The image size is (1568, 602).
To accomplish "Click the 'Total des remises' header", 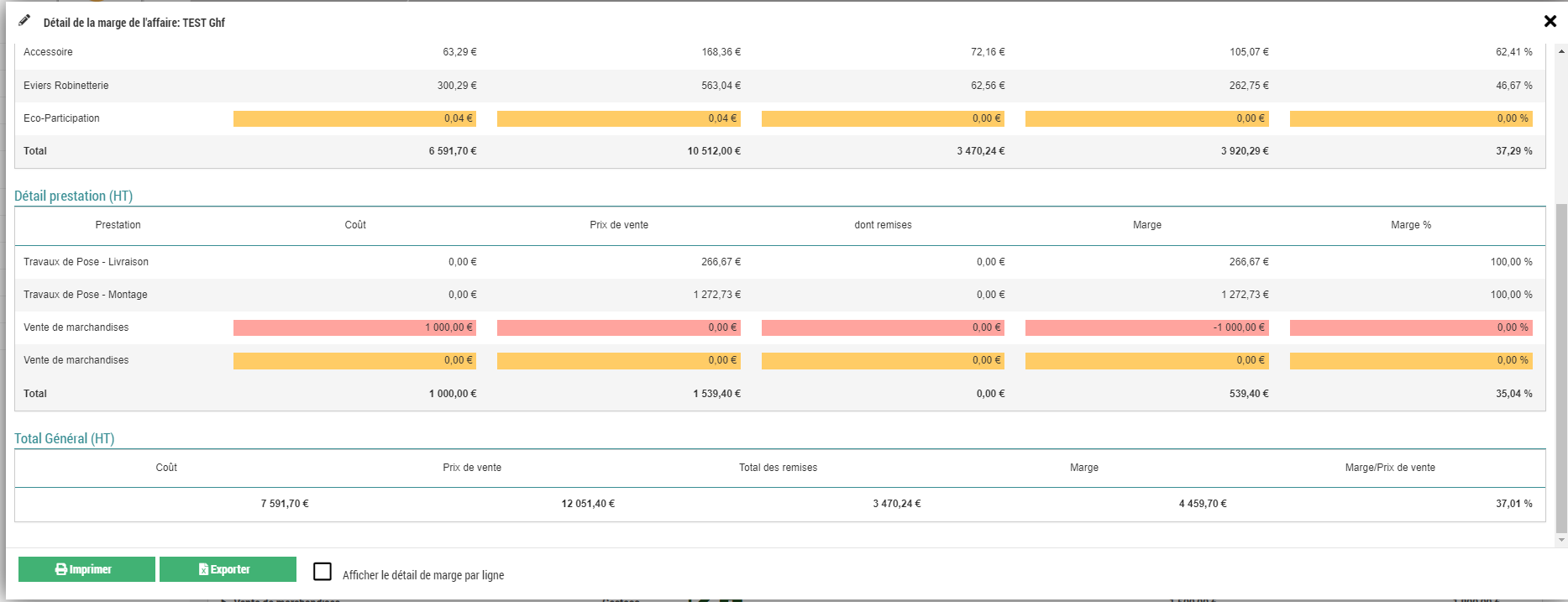I will click(x=778, y=468).
